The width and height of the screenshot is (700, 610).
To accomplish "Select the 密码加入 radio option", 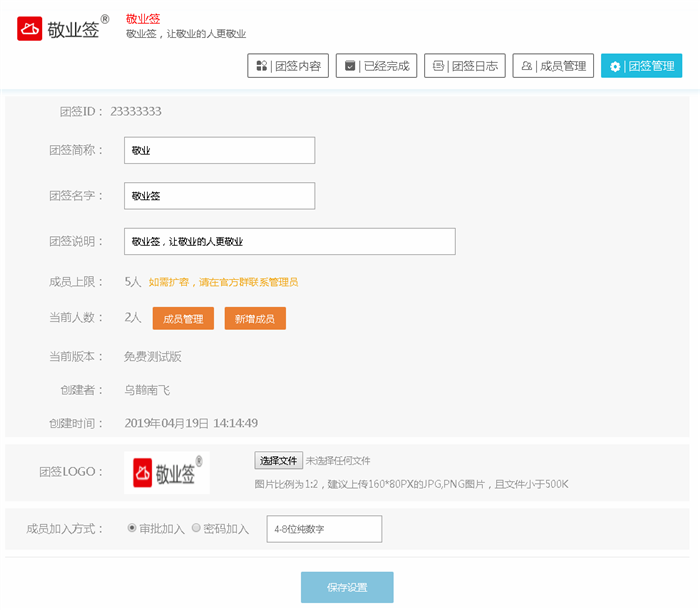I will [196, 528].
